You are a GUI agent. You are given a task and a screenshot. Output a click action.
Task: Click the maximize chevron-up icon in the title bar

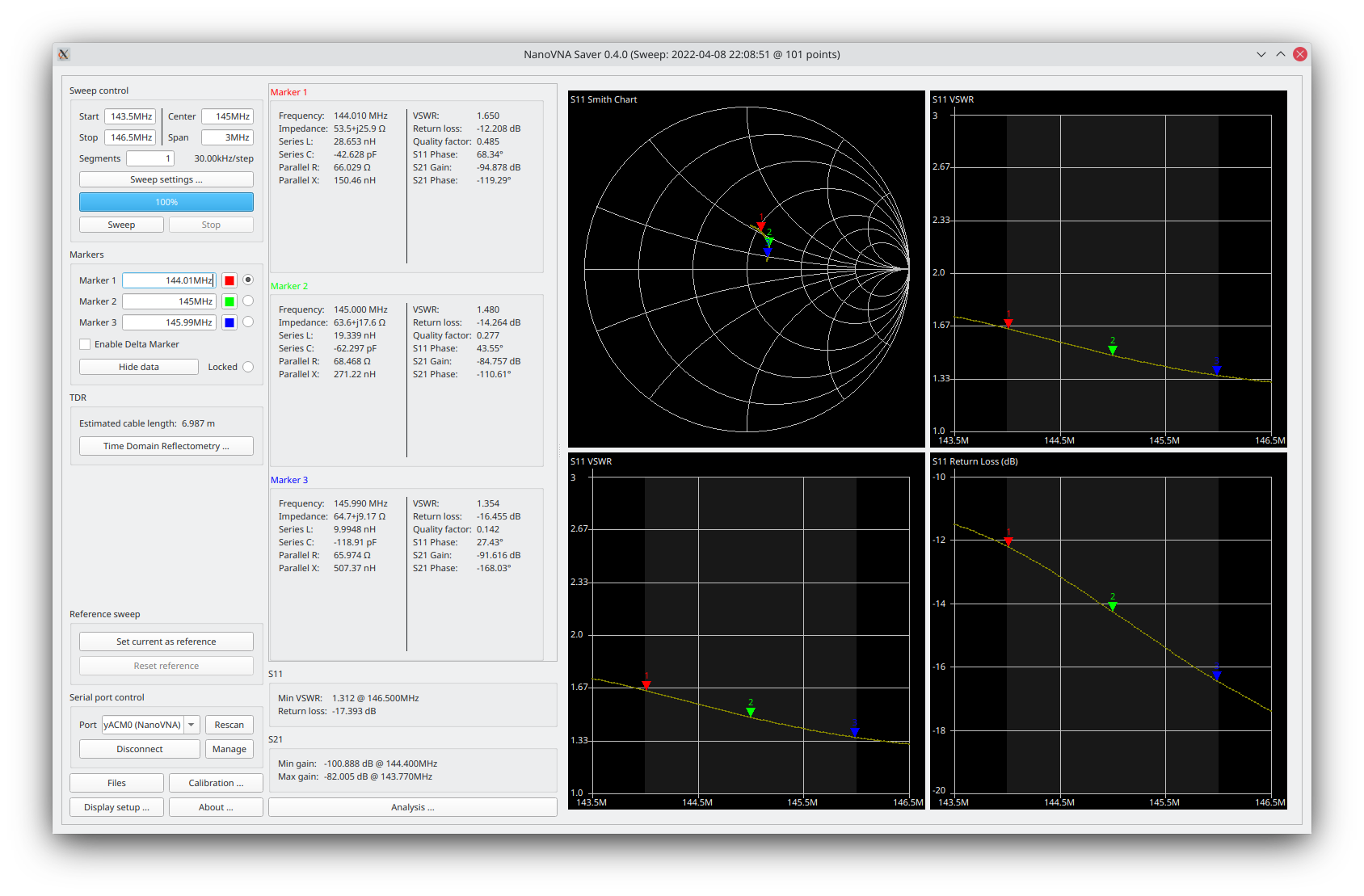(x=1281, y=54)
